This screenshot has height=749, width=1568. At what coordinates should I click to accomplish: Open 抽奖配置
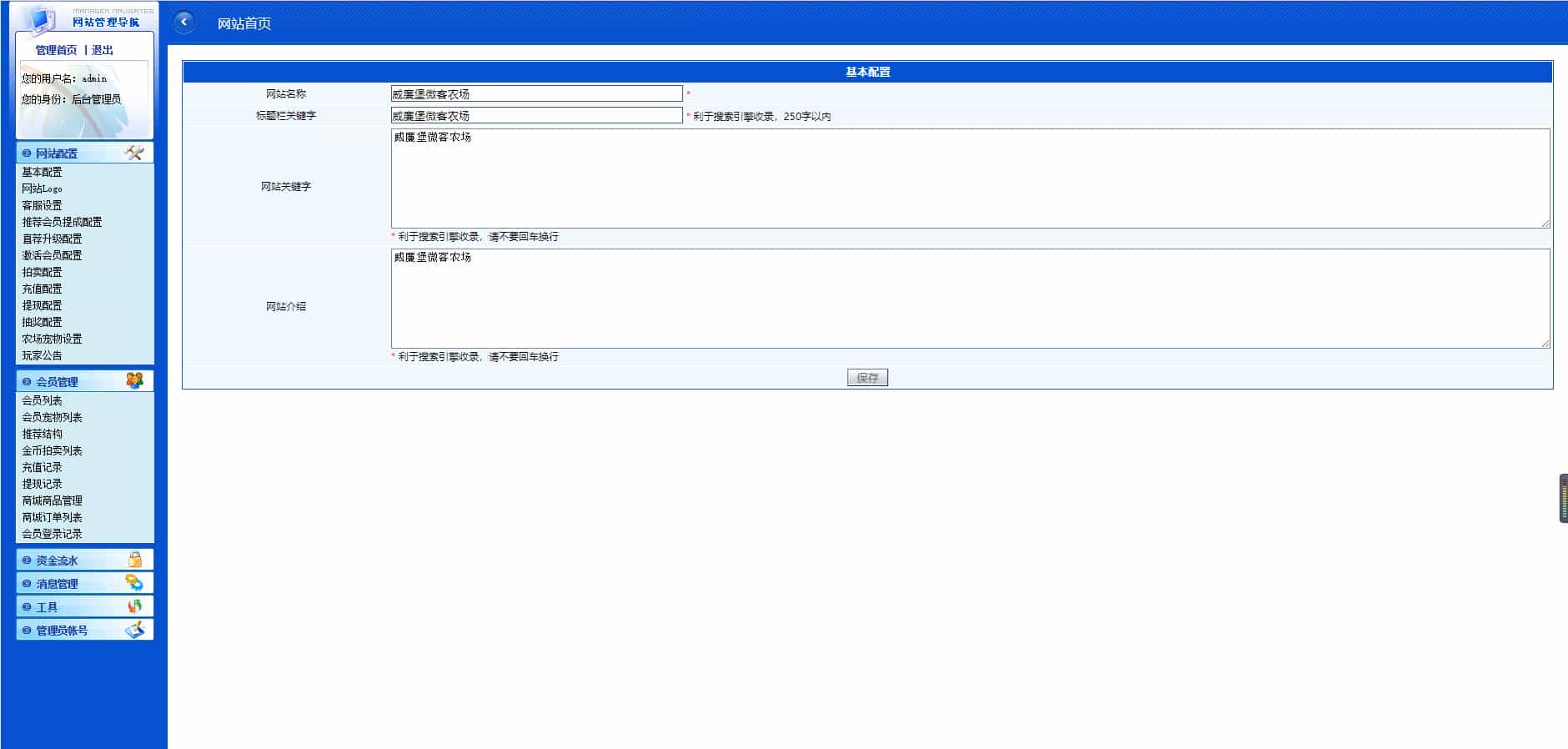pos(42,322)
